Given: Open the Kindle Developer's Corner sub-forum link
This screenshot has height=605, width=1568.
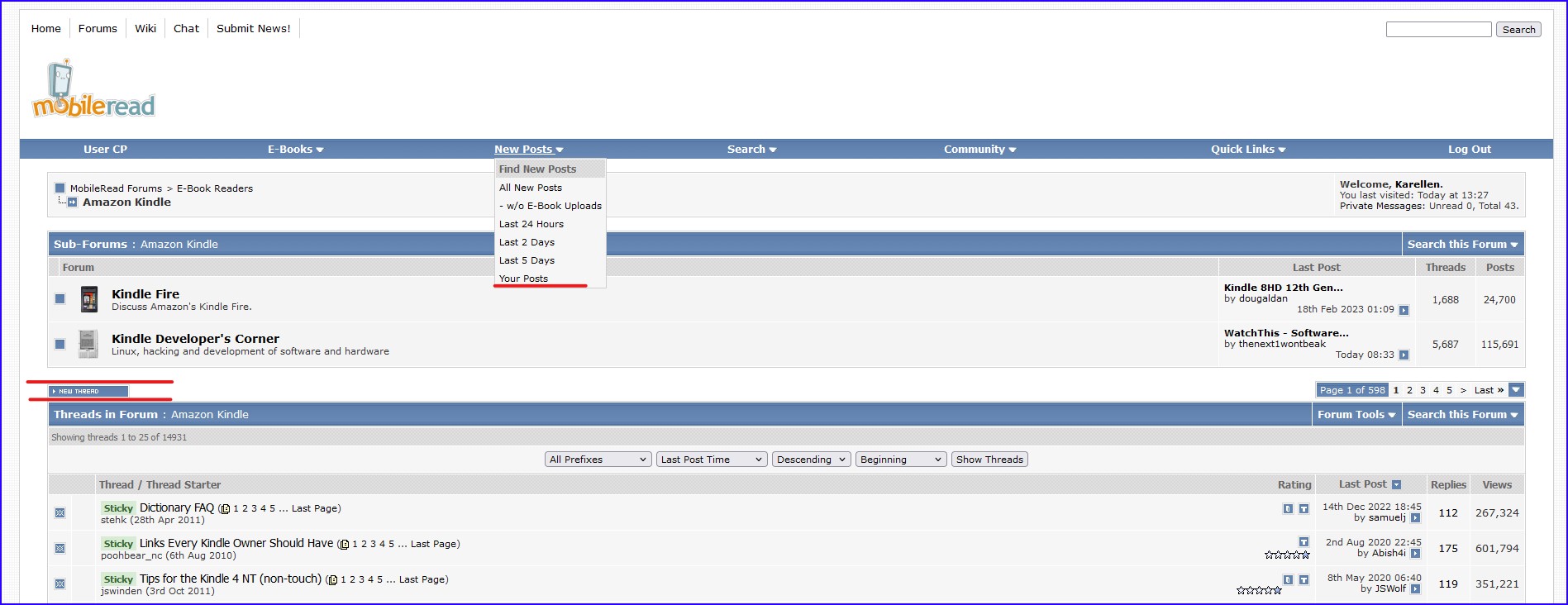Looking at the screenshot, I should [195, 339].
